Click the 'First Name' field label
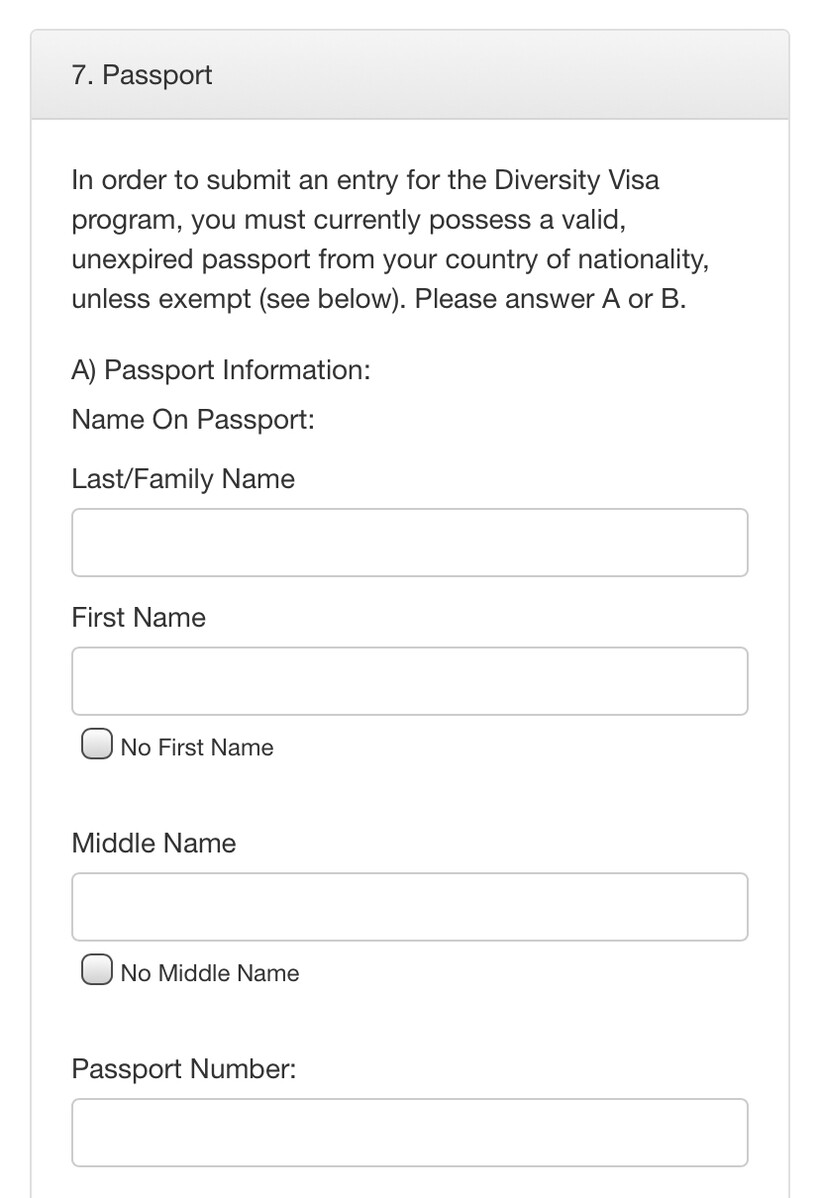The height and width of the screenshot is (1198, 820). click(x=138, y=617)
